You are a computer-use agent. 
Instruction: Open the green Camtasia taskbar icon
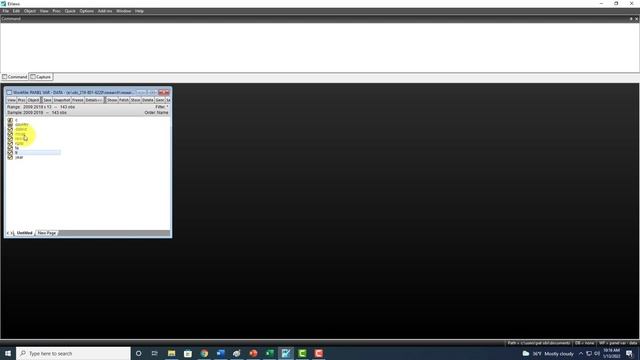(302, 353)
